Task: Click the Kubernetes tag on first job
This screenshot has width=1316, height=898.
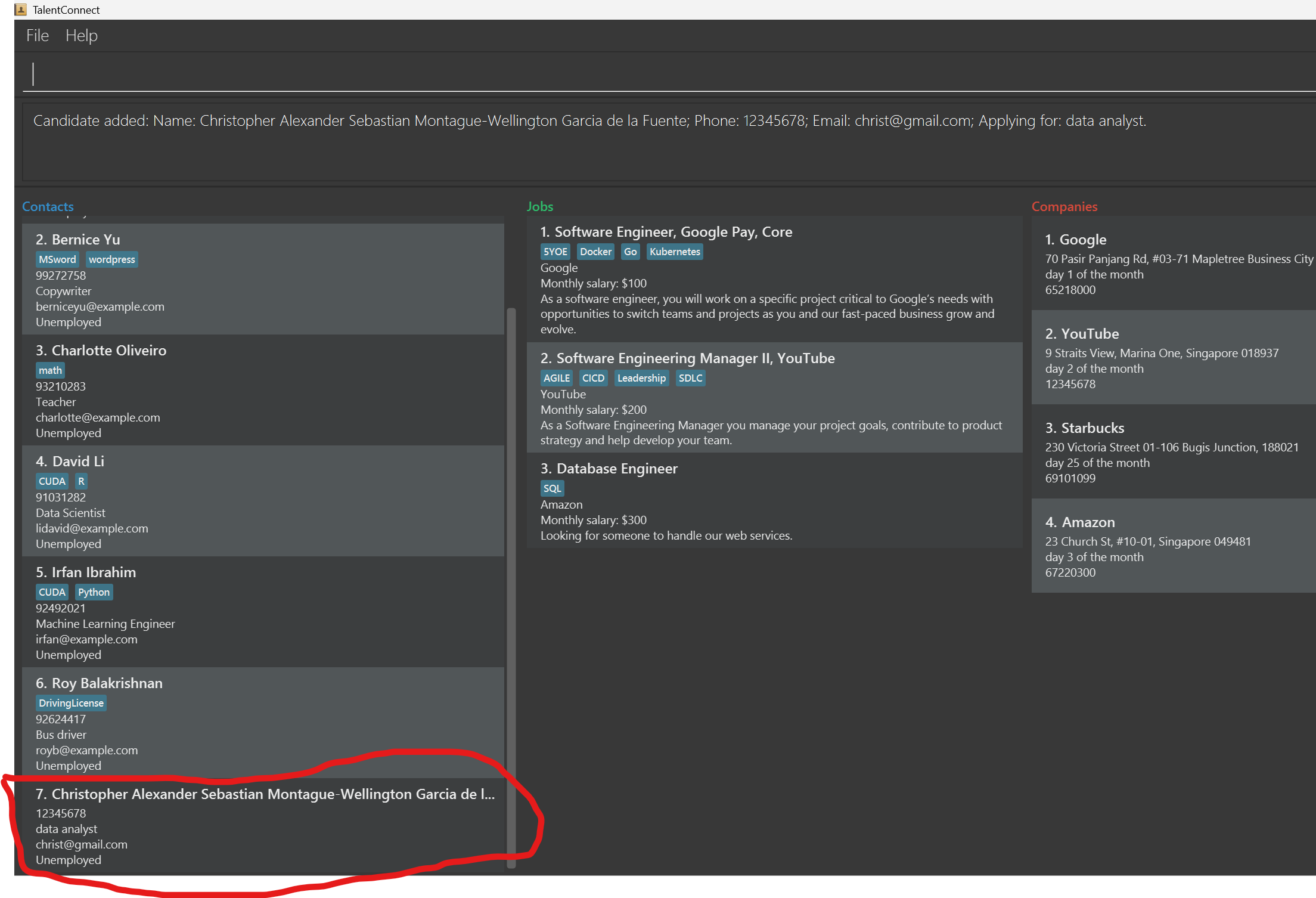Action: (675, 252)
